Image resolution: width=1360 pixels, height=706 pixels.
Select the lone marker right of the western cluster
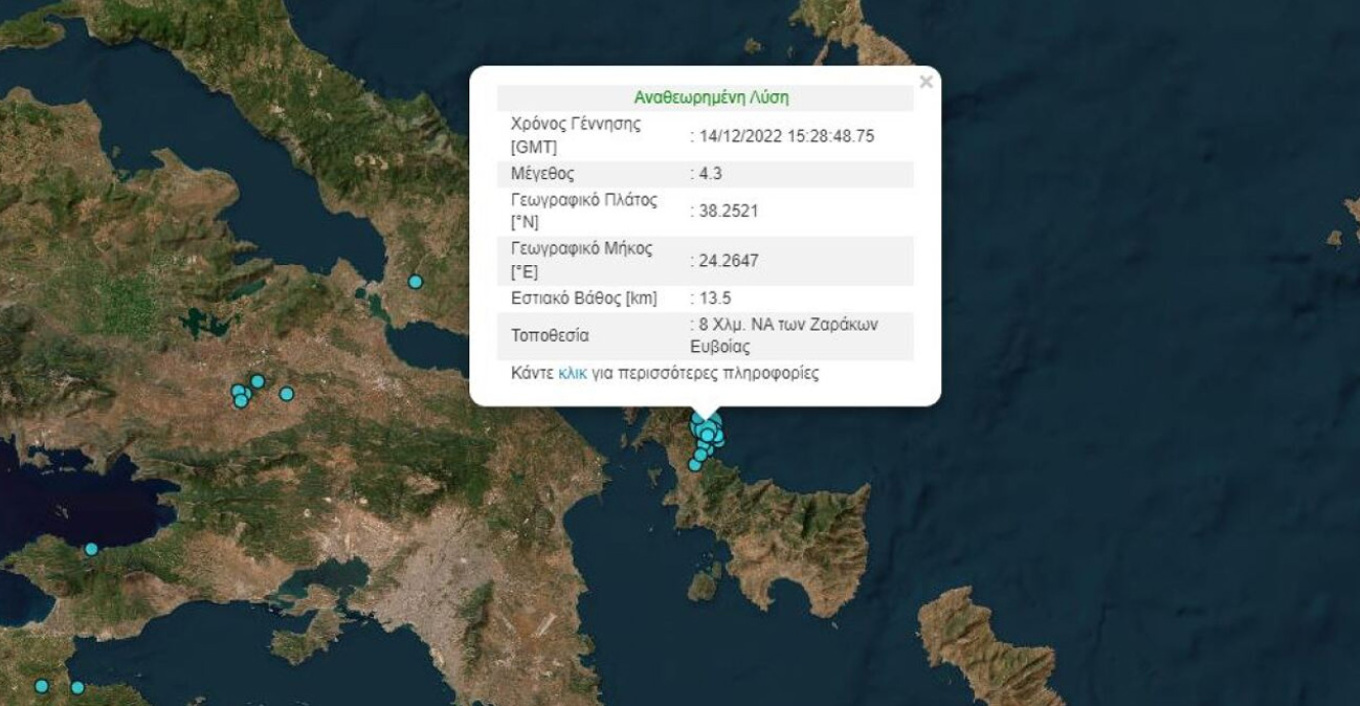click(286, 394)
